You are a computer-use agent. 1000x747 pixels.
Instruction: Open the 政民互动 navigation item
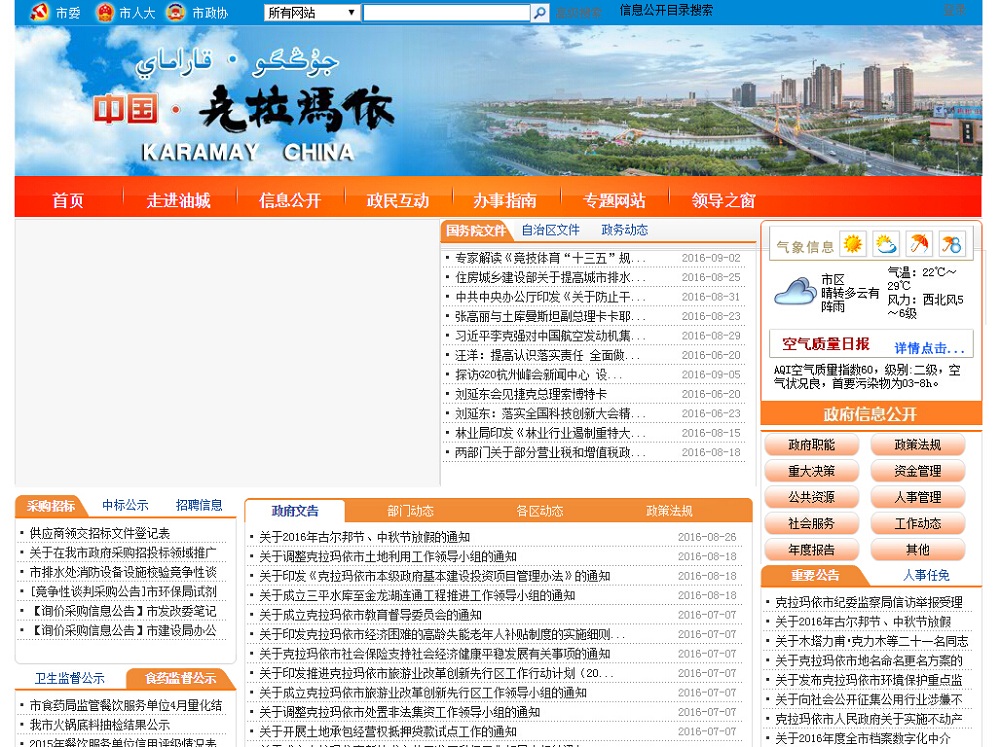[x=397, y=200]
